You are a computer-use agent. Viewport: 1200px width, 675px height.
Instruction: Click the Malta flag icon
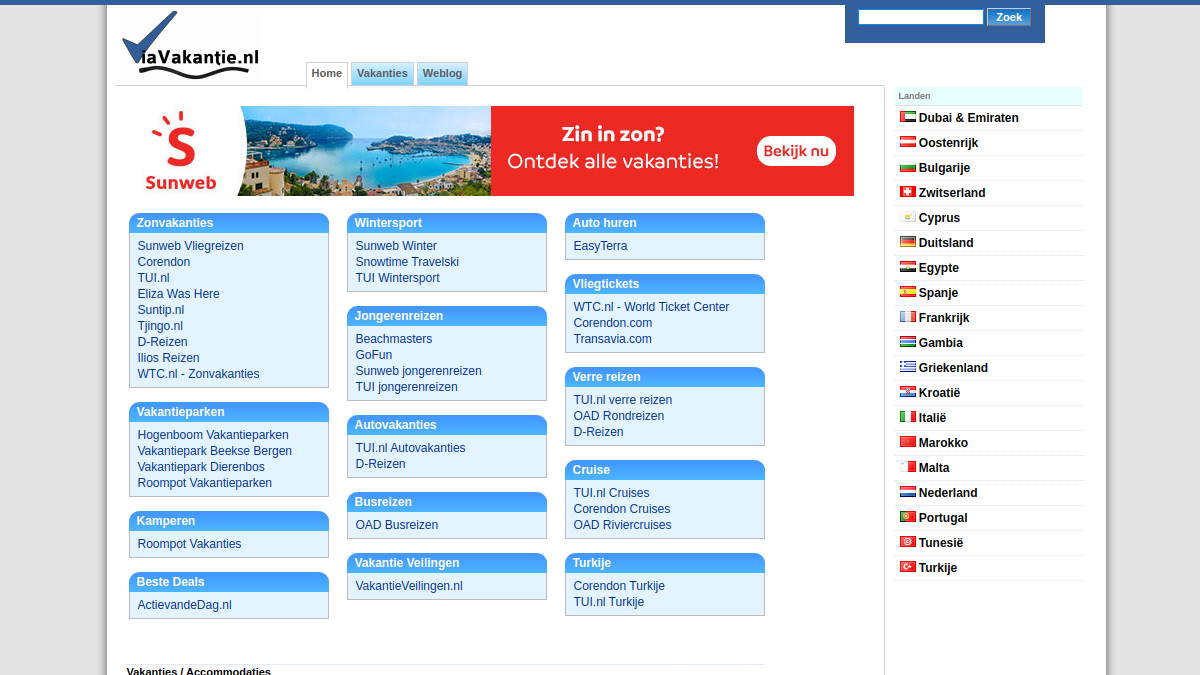coord(907,467)
